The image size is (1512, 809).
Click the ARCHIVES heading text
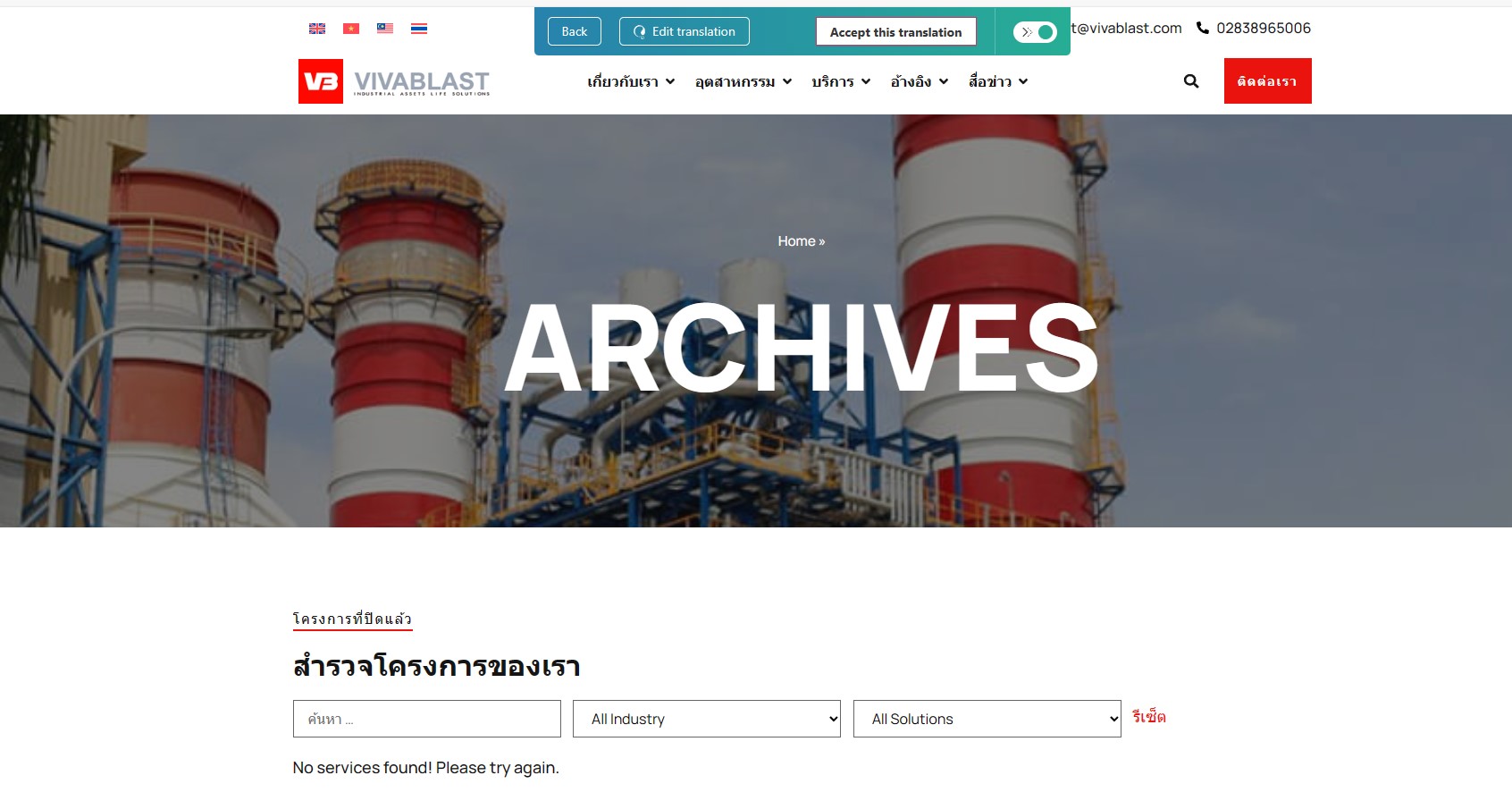(x=802, y=349)
